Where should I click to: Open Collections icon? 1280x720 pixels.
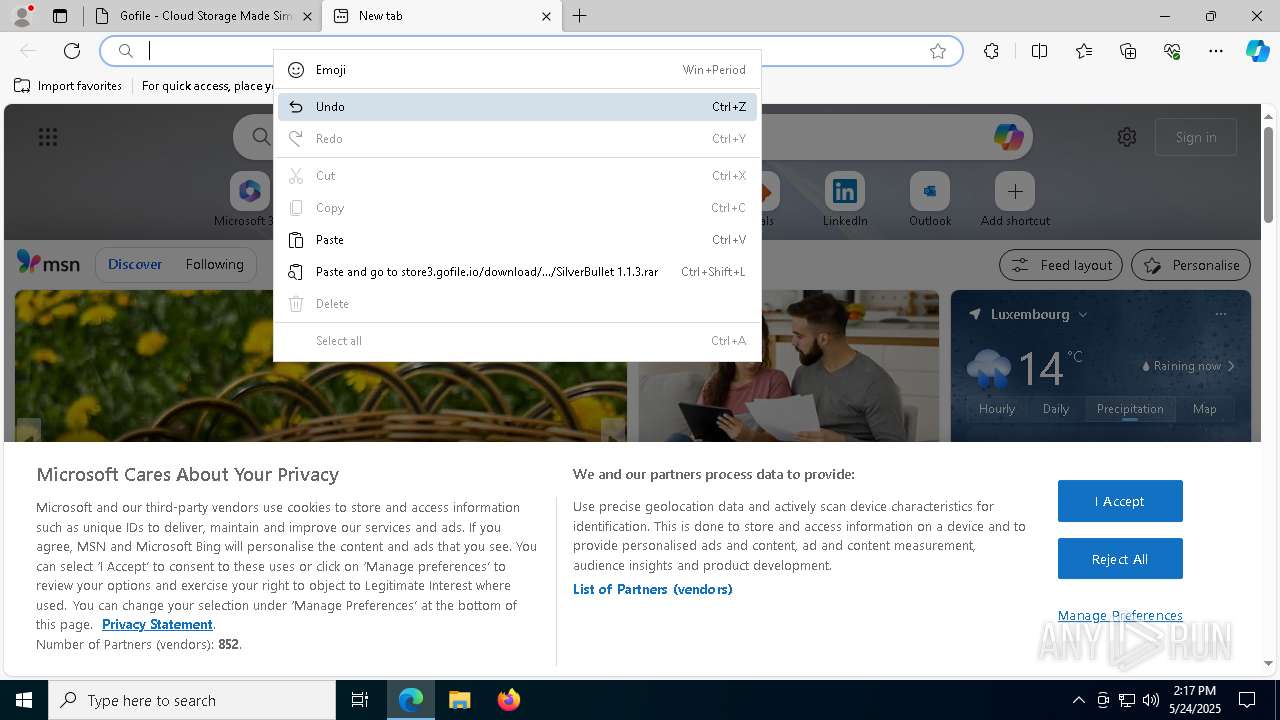point(1128,51)
